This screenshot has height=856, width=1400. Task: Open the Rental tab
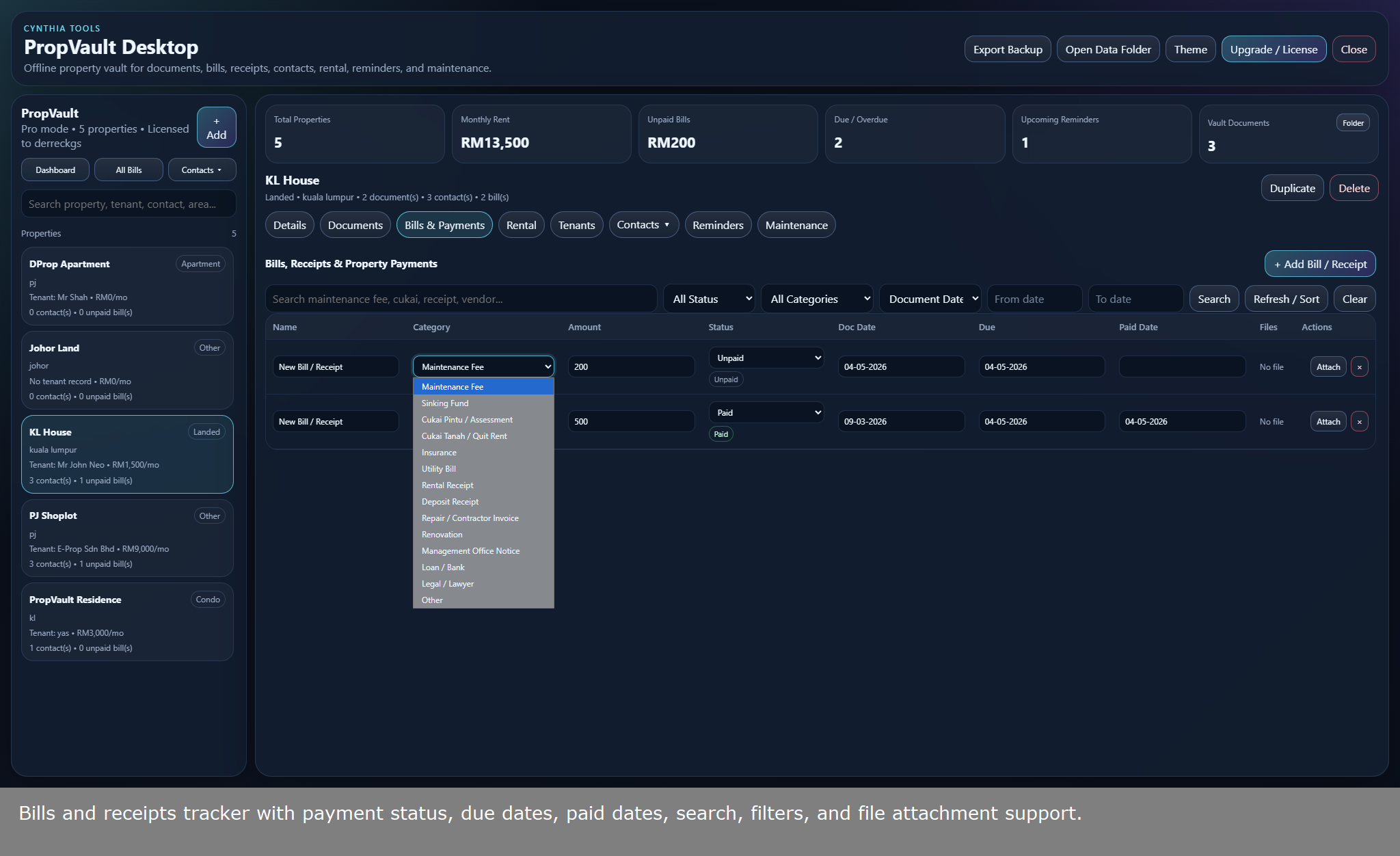[x=522, y=225]
